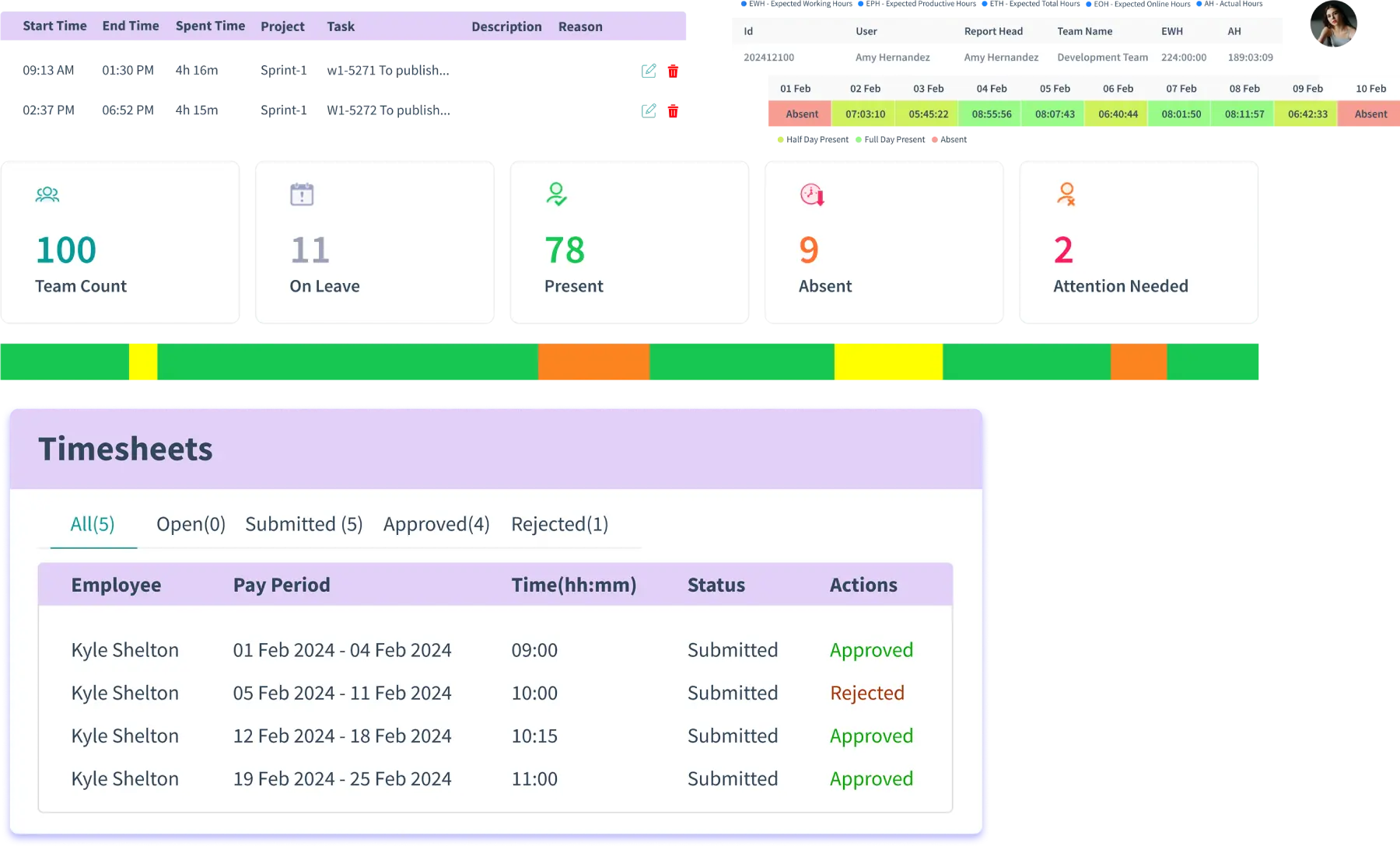Click the orange segment in the attendance bar
Viewport: 1400px width, 846px height.
[593, 362]
